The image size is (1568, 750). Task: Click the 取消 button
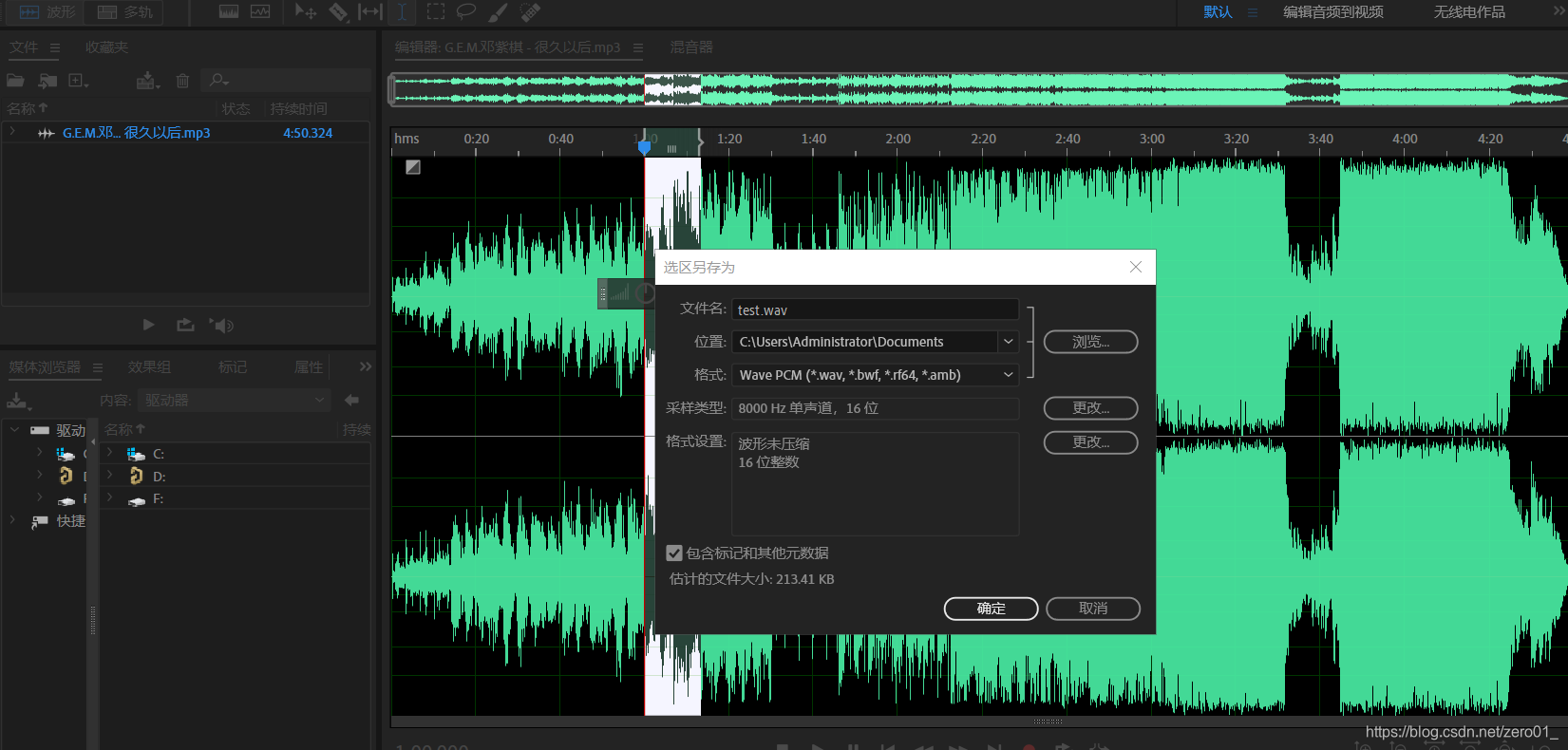1093,609
